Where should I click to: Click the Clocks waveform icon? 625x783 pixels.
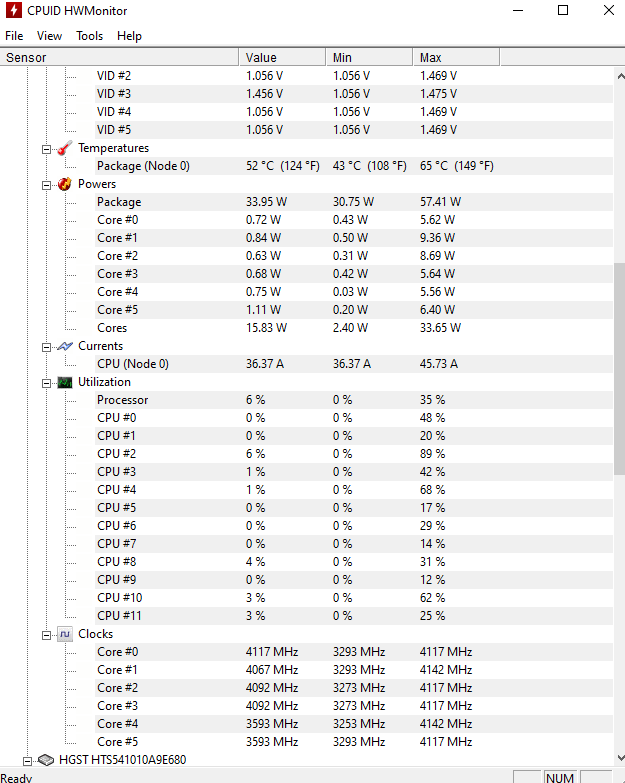(65, 634)
